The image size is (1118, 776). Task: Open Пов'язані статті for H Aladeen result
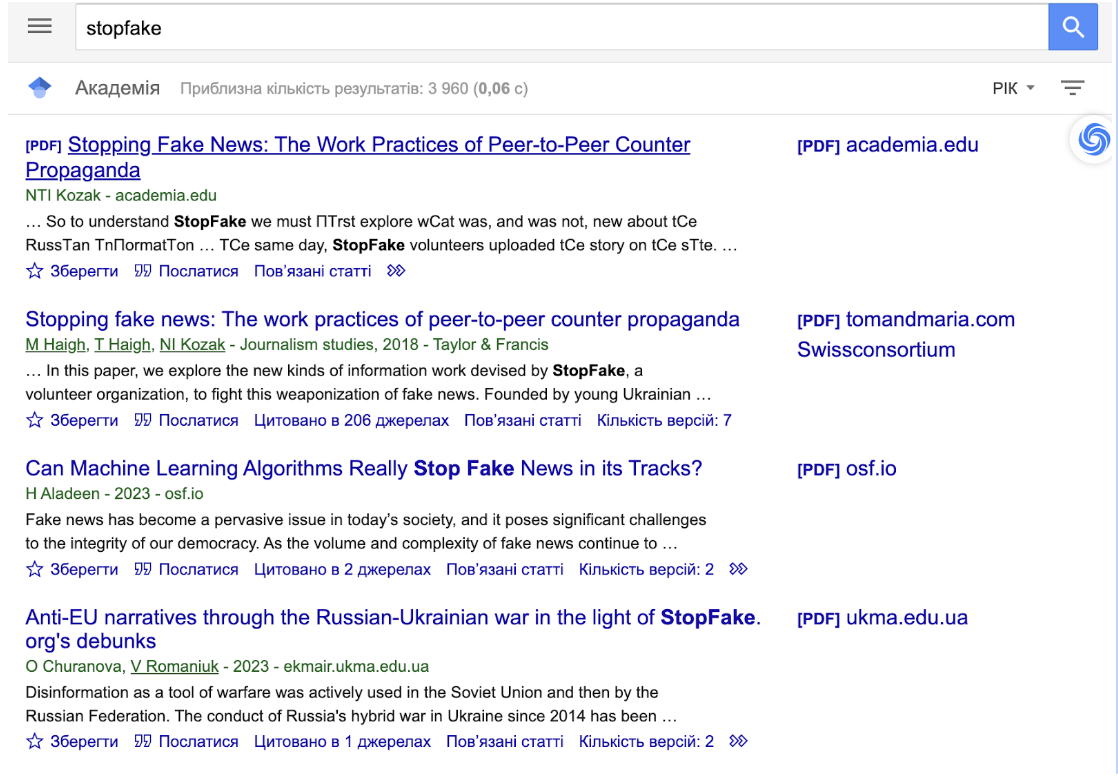(505, 569)
